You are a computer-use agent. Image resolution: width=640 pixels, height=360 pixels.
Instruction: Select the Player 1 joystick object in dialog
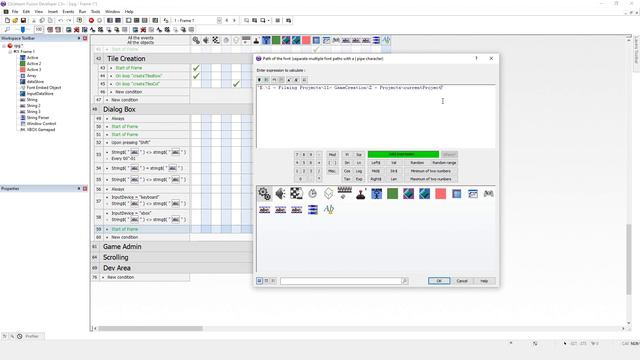pyautogui.click(x=360, y=193)
